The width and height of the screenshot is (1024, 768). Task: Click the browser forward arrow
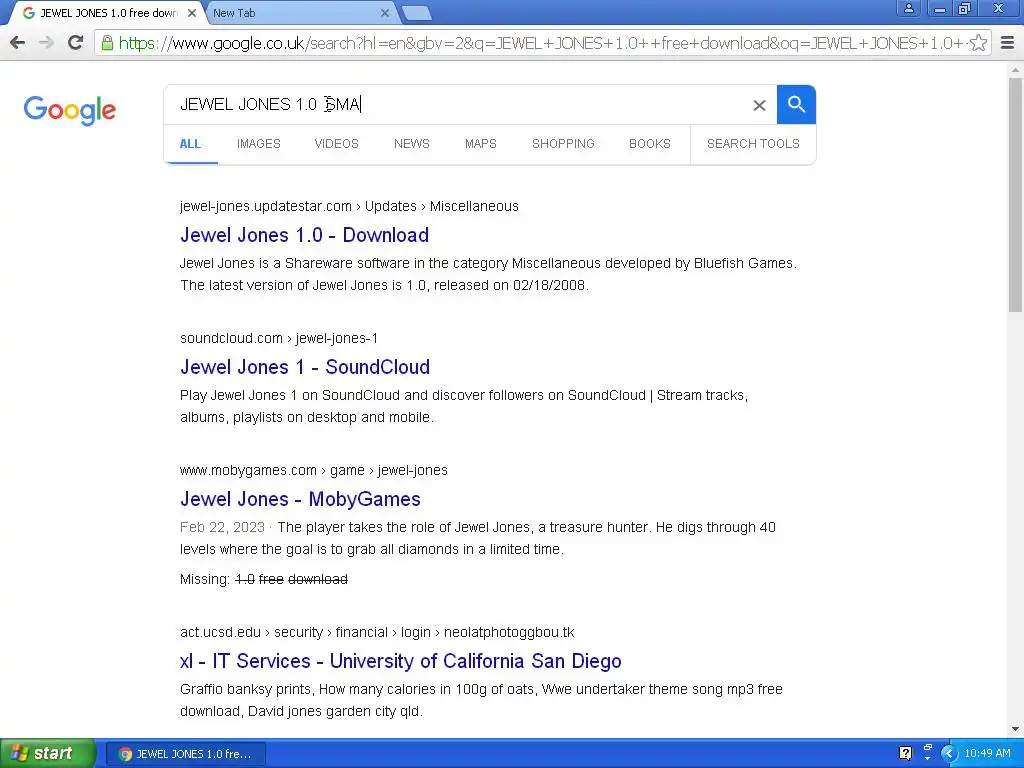click(x=46, y=43)
